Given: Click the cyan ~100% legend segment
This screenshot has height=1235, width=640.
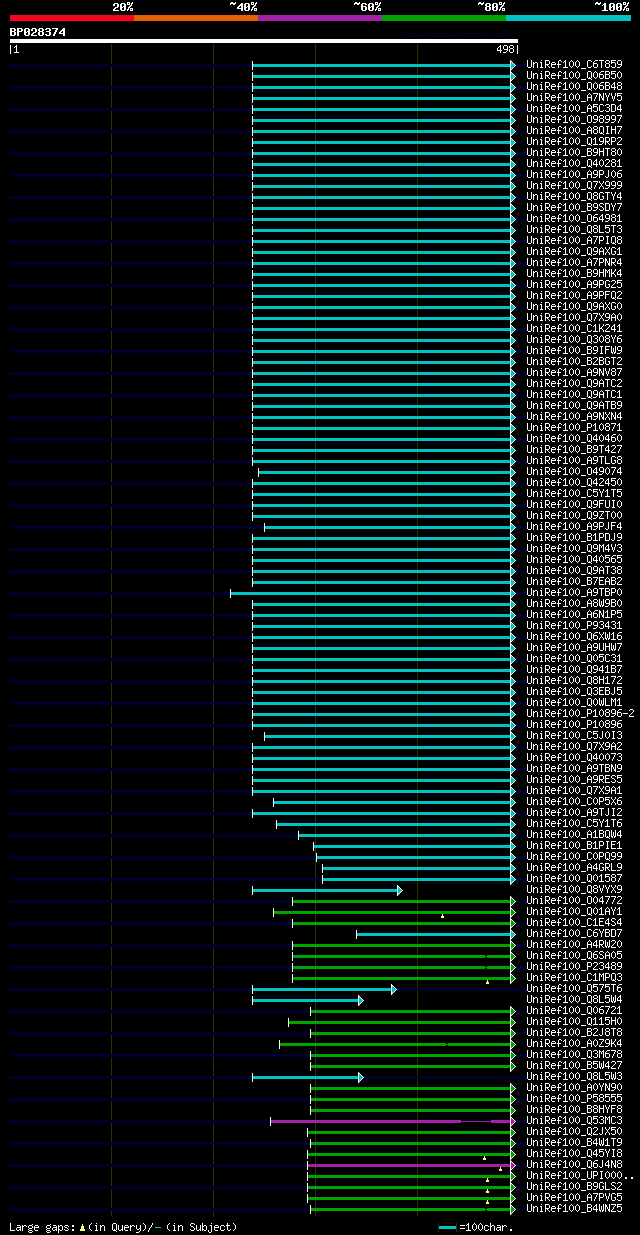Looking at the screenshot, I should [568, 17].
